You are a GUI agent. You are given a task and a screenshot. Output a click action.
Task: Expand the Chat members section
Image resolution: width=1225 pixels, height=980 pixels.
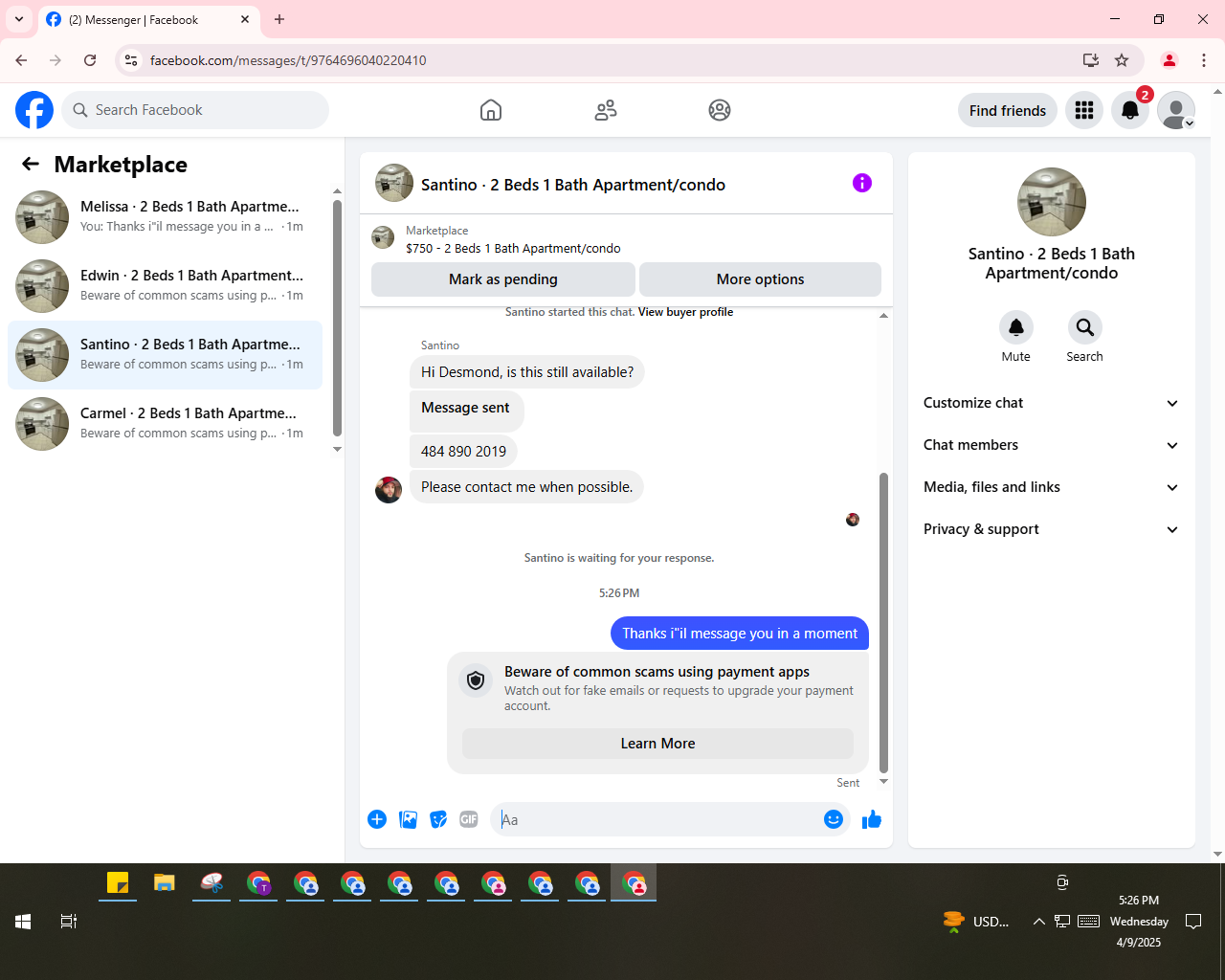point(1051,445)
